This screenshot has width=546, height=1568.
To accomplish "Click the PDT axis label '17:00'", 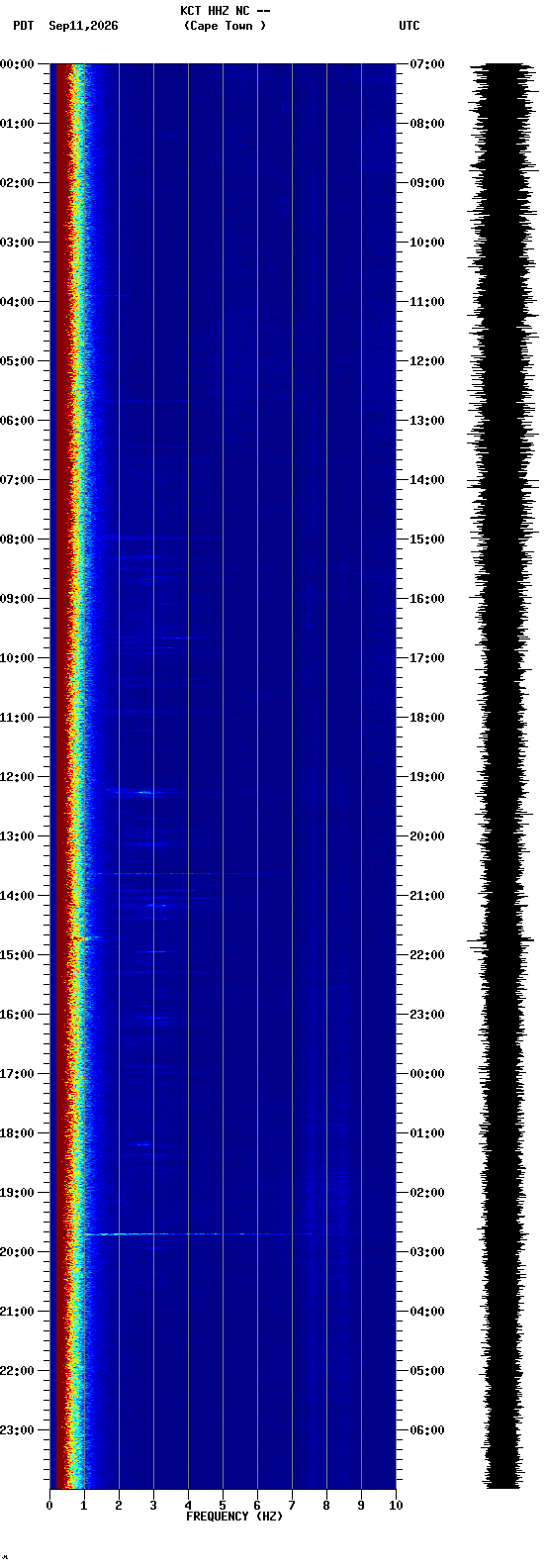I will 18,1074.
